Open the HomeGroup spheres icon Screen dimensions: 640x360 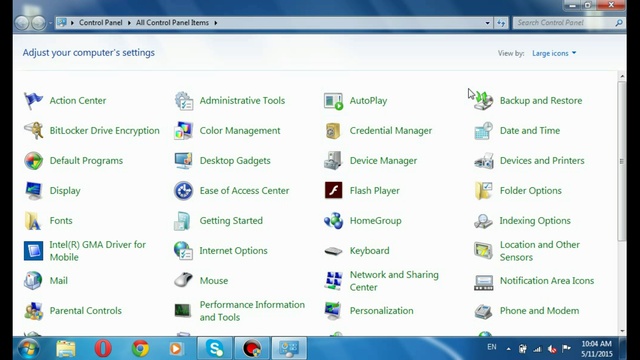pos(333,221)
